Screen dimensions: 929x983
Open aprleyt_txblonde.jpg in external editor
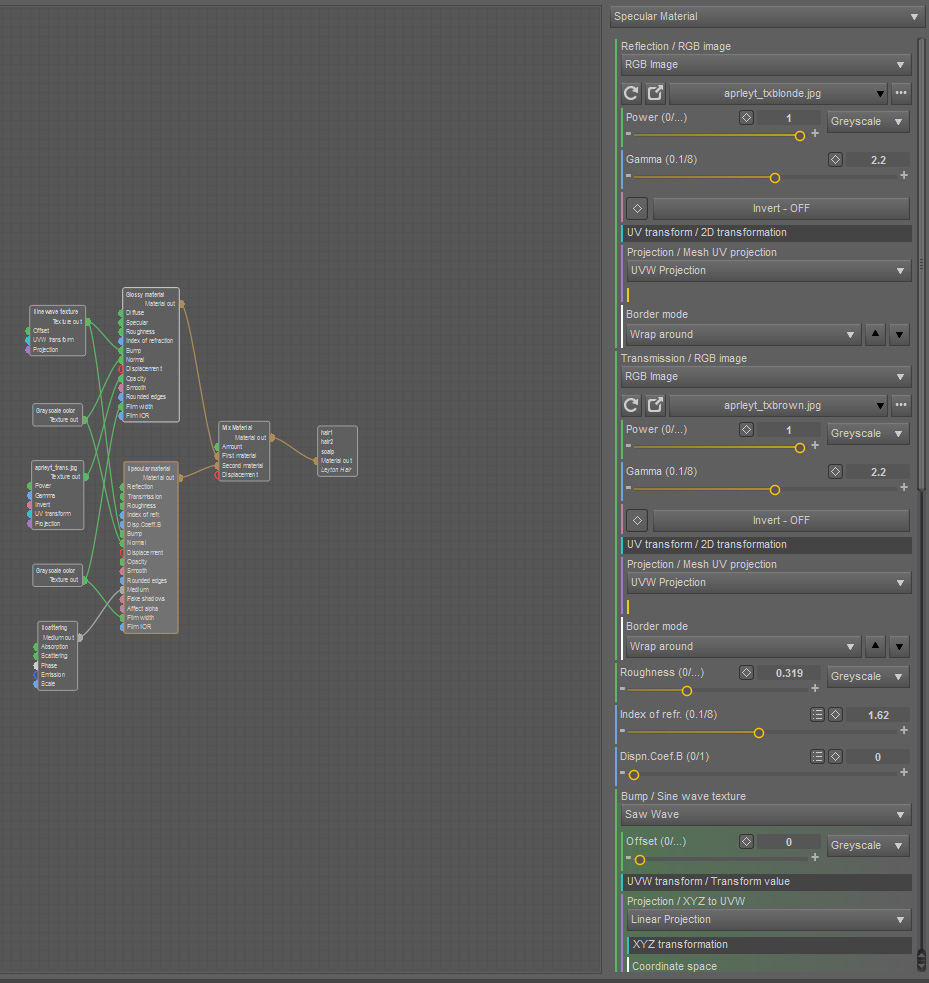[655, 93]
